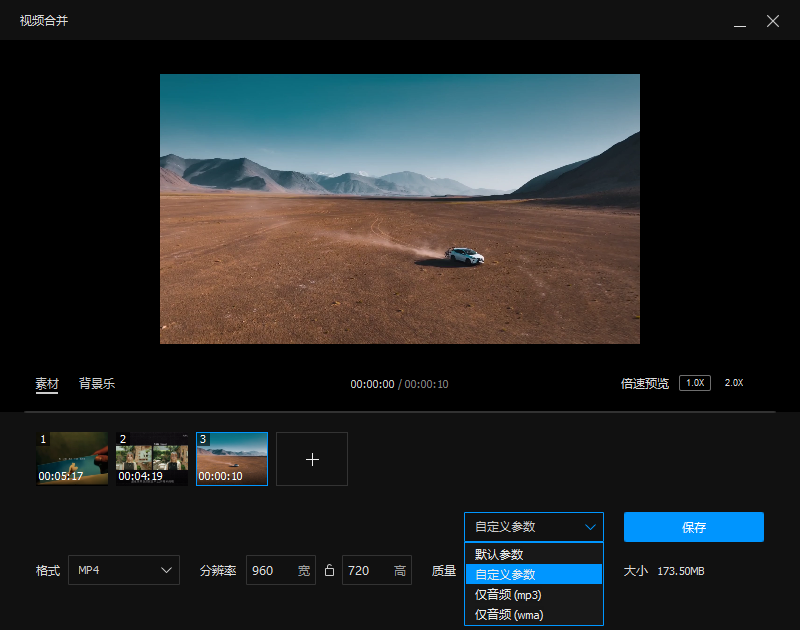This screenshot has width=800, height=630.
Task: Click the resolution width field showing 960
Action: point(270,570)
